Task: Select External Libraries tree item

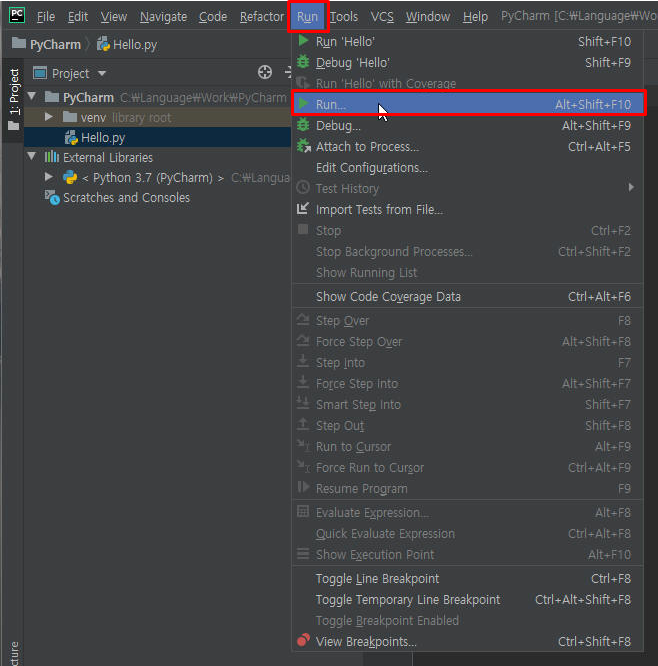Action: (x=158, y=158)
